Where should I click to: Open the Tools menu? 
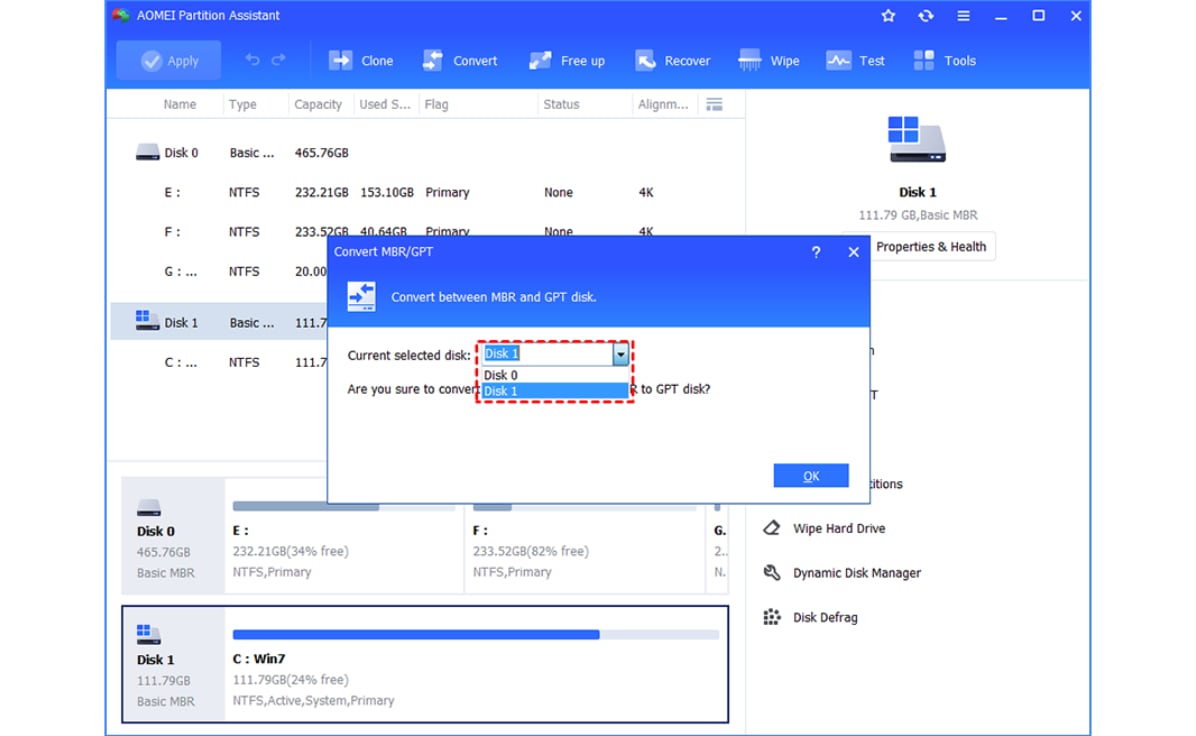tap(944, 60)
